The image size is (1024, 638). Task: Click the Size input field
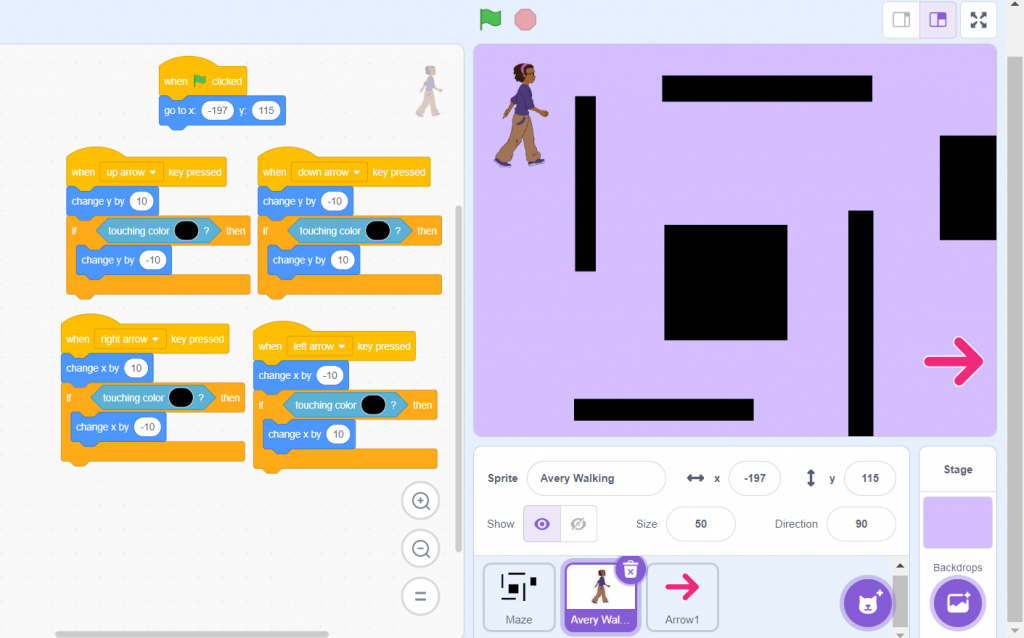pos(701,524)
